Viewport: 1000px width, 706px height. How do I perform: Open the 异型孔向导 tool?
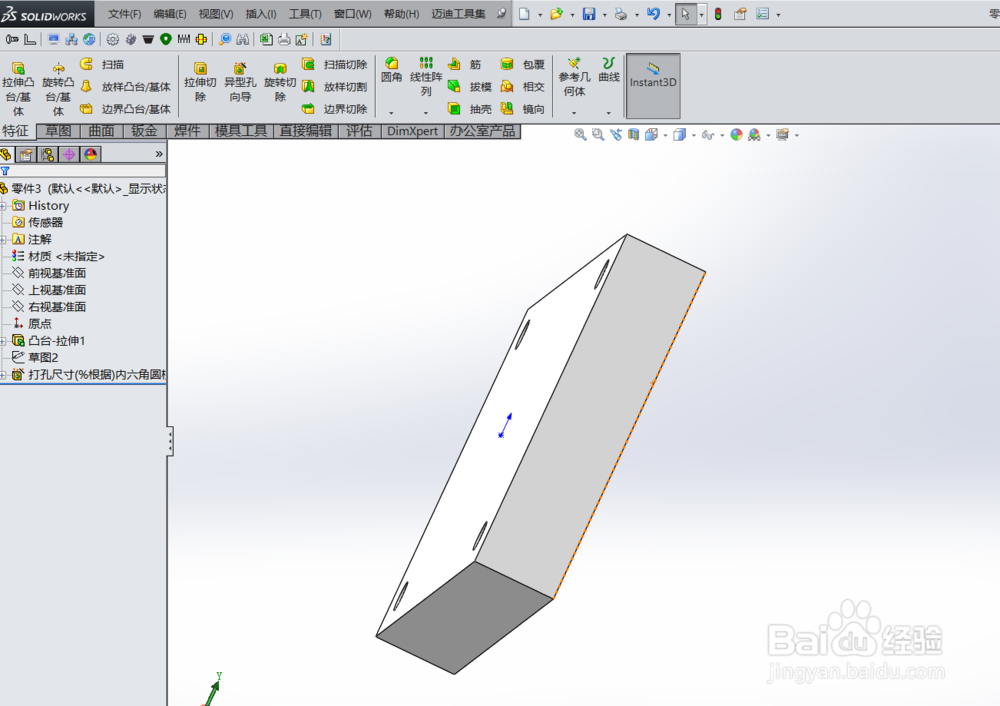point(240,83)
